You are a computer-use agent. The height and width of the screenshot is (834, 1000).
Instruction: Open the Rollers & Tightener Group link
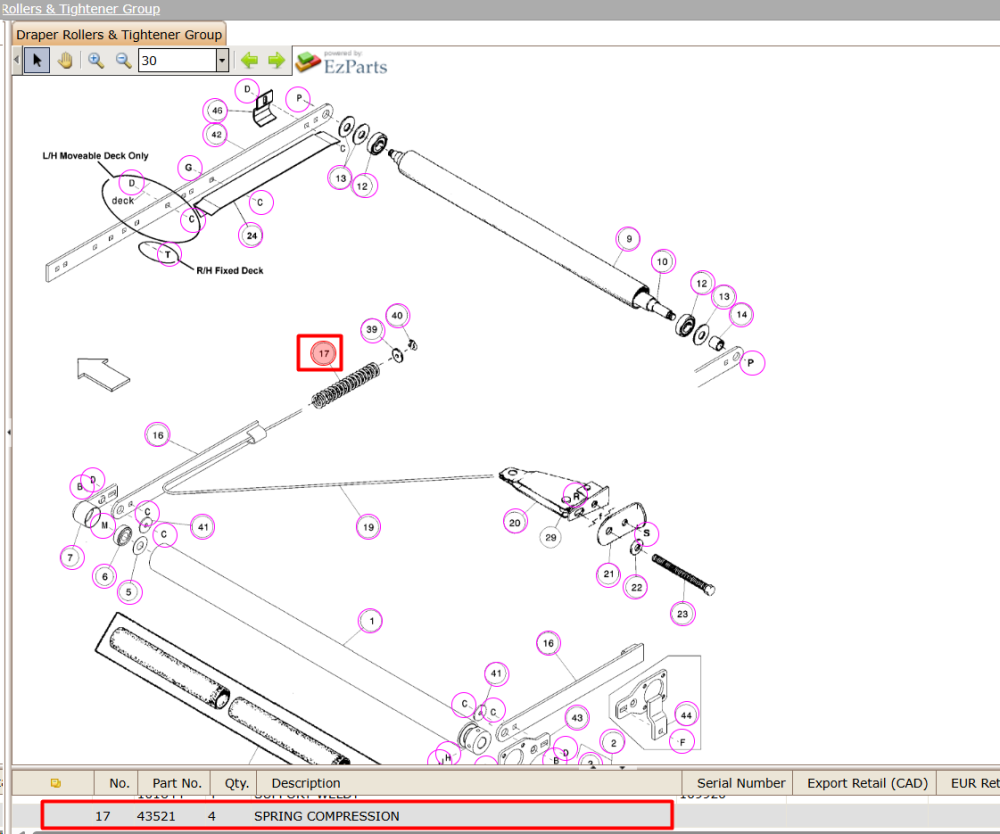80,8
